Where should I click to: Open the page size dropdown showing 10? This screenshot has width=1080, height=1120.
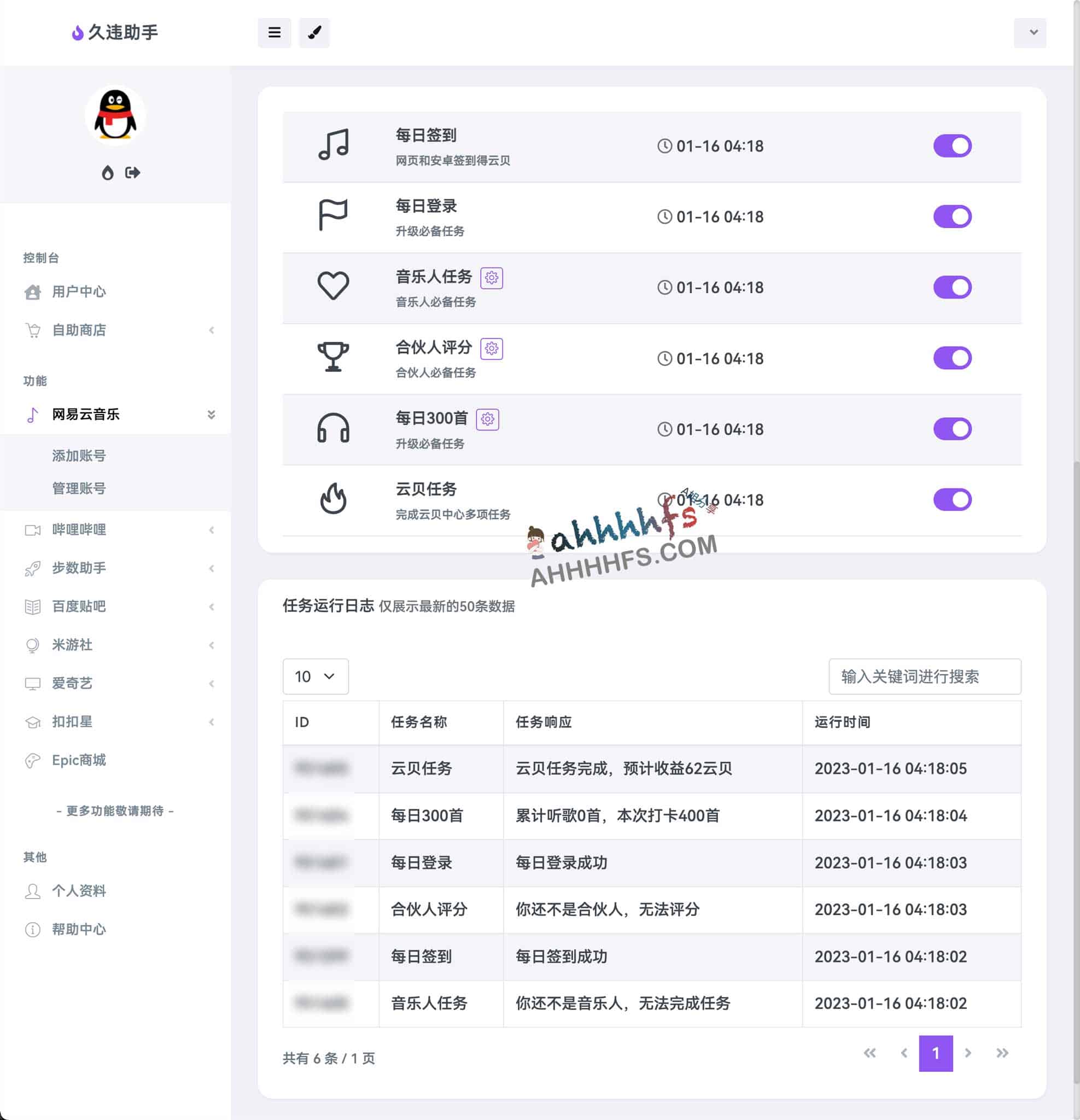(x=315, y=676)
